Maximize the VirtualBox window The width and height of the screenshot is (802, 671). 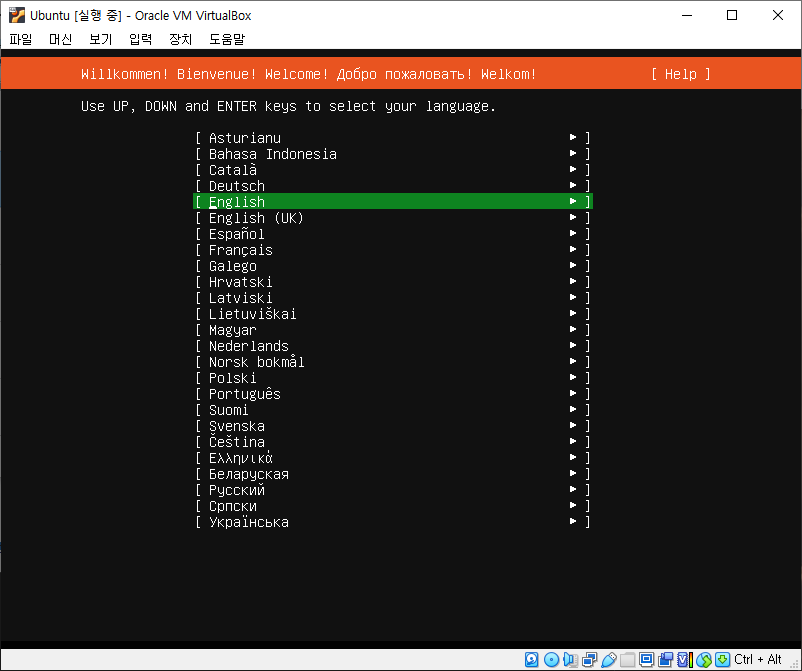point(732,15)
